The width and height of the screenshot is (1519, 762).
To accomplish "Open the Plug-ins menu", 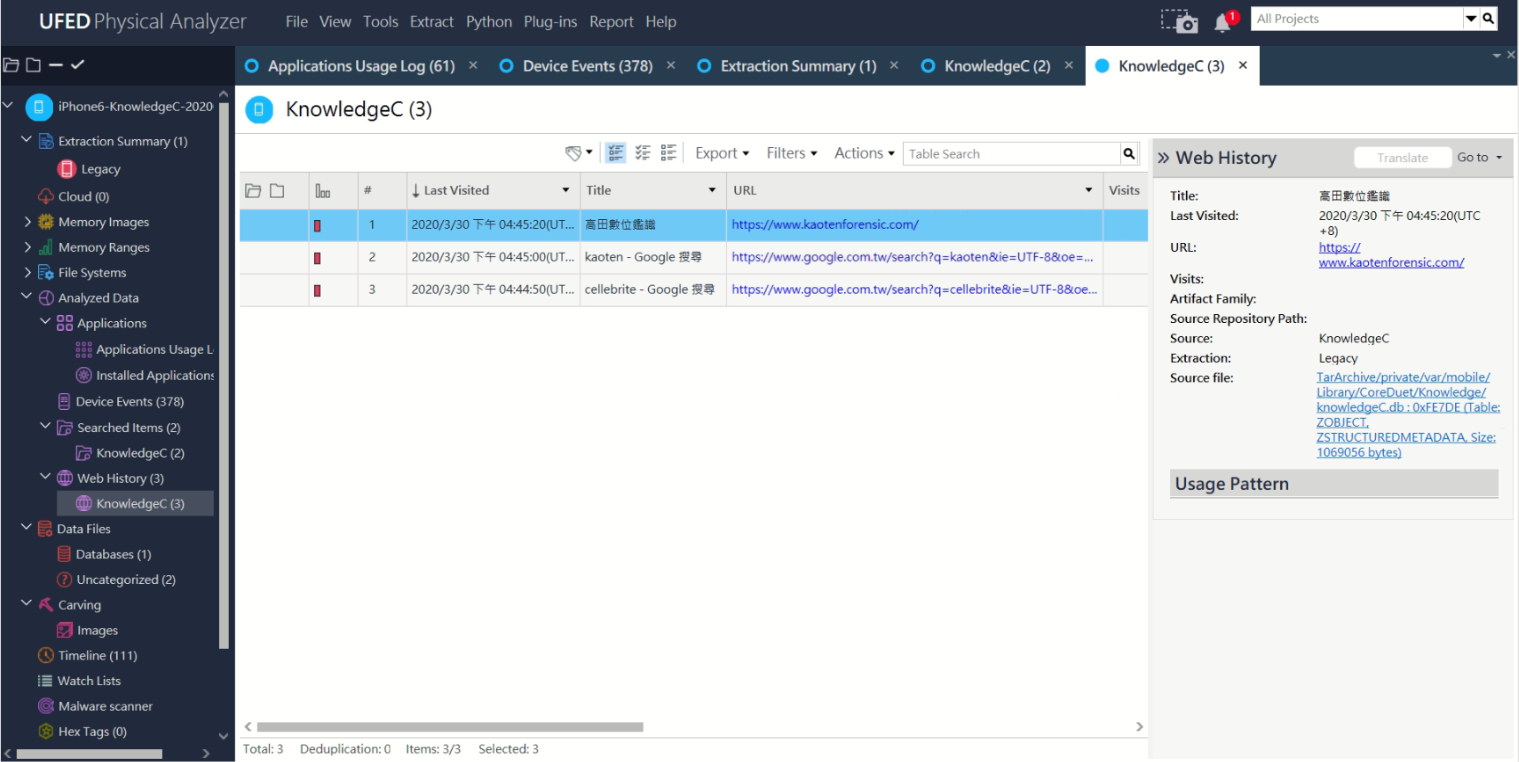I will coord(550,21).
